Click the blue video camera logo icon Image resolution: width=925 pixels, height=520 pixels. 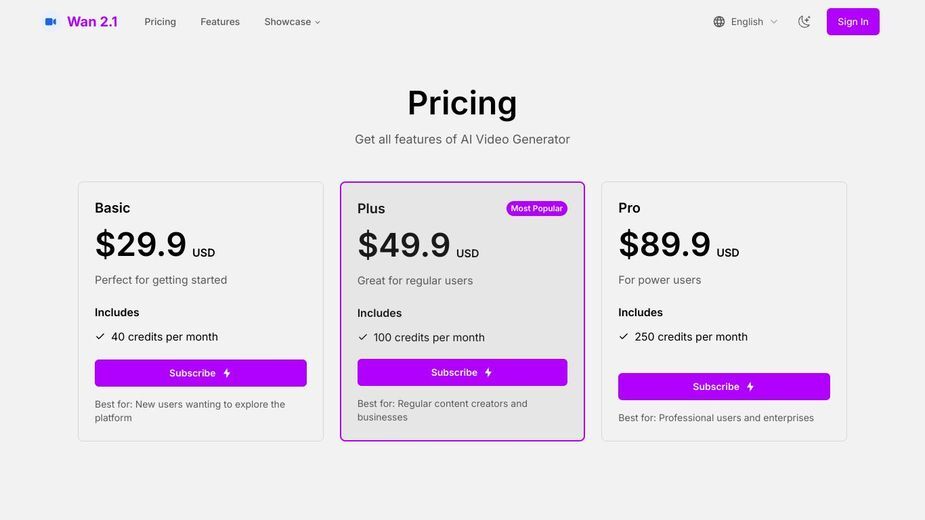point(51,22)
